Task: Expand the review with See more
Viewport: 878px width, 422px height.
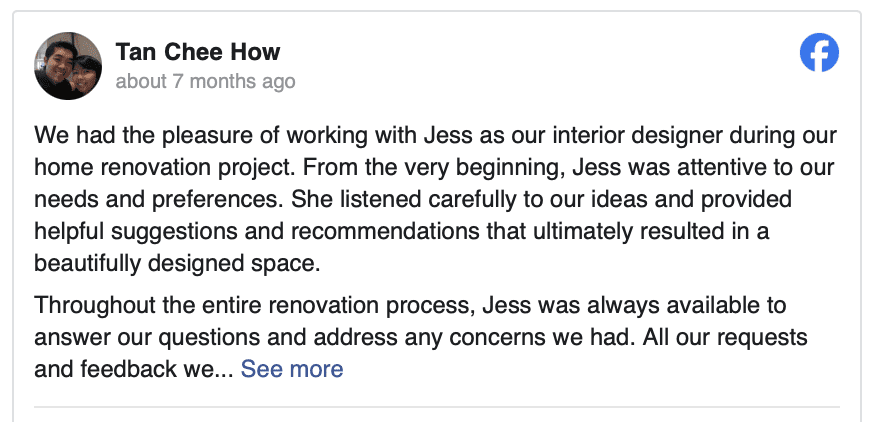Action: pyautogui.click(x=292, y=369)
